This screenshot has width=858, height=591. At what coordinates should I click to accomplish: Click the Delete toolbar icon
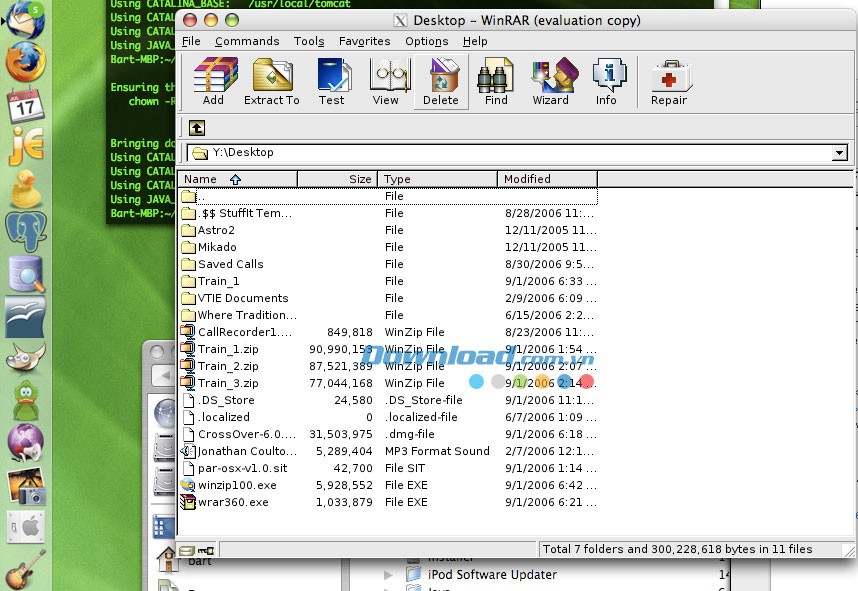click(x=440, y=80)
